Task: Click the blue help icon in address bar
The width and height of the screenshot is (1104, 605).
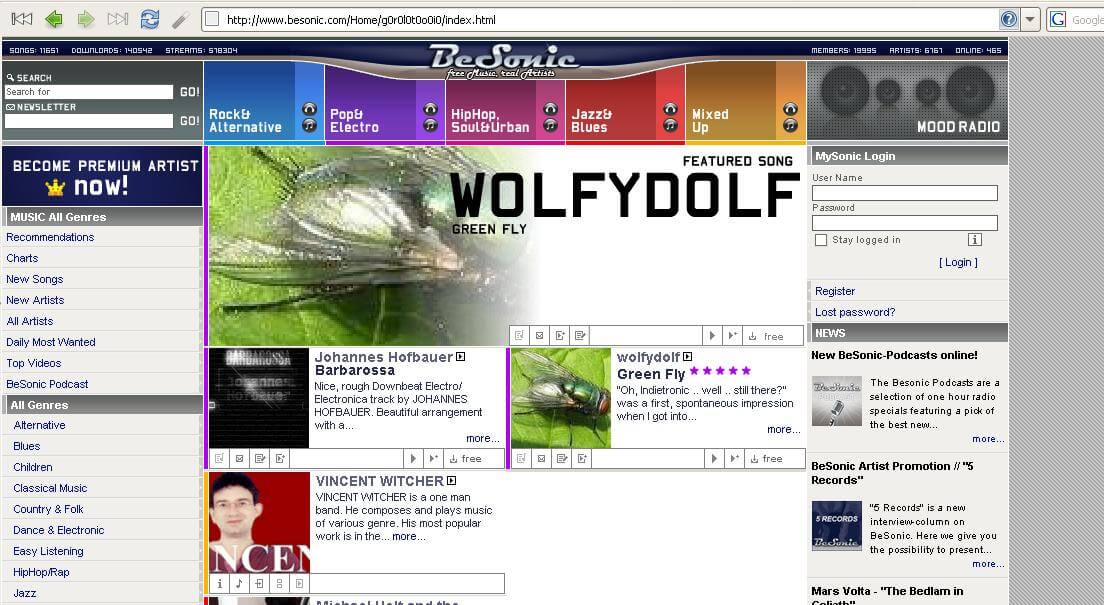Action: [x=1009, y=20]
